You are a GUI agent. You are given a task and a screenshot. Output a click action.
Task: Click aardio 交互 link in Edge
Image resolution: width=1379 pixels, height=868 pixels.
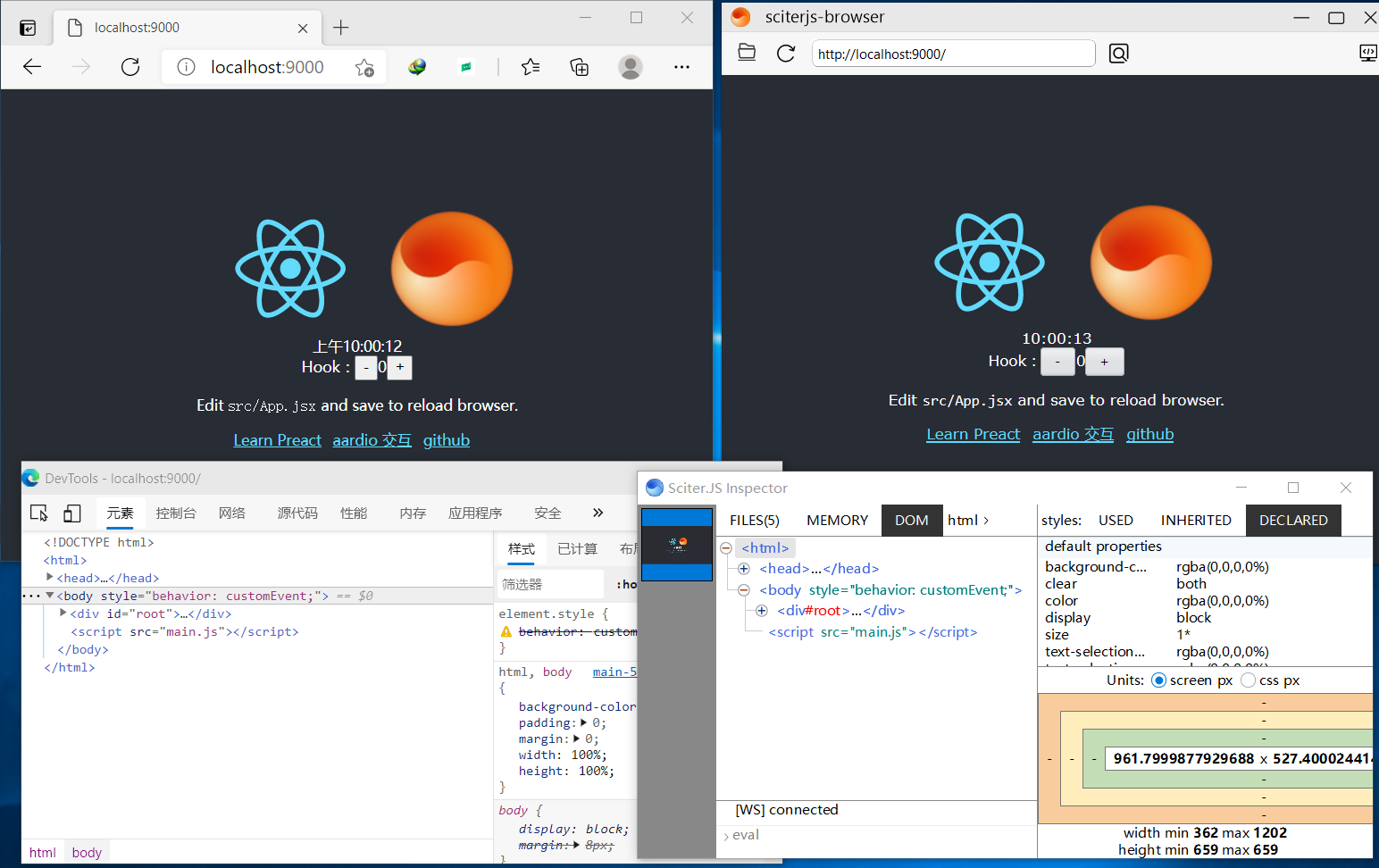(x=372, y=440)
